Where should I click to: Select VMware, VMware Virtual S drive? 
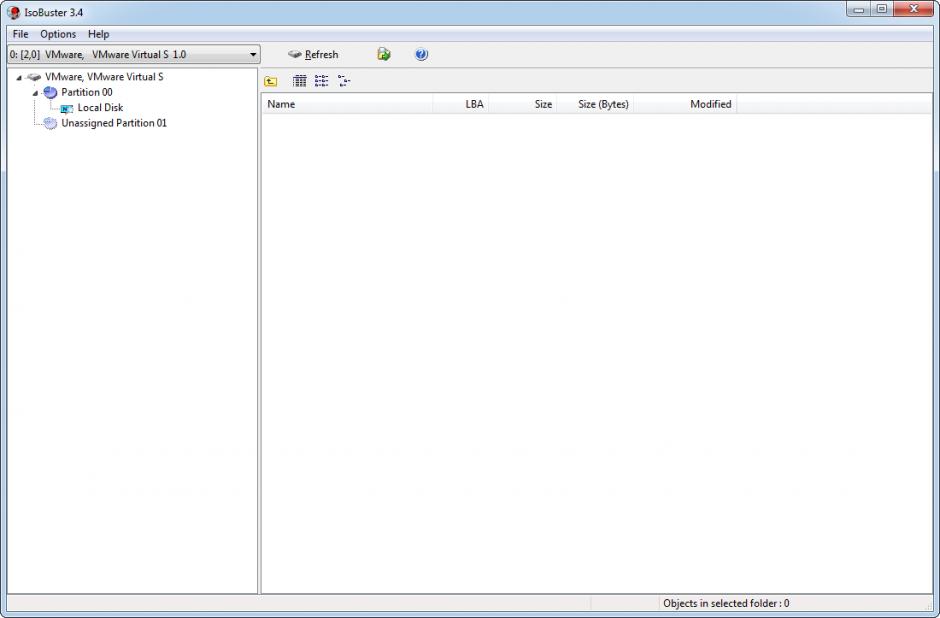point(104,77)
